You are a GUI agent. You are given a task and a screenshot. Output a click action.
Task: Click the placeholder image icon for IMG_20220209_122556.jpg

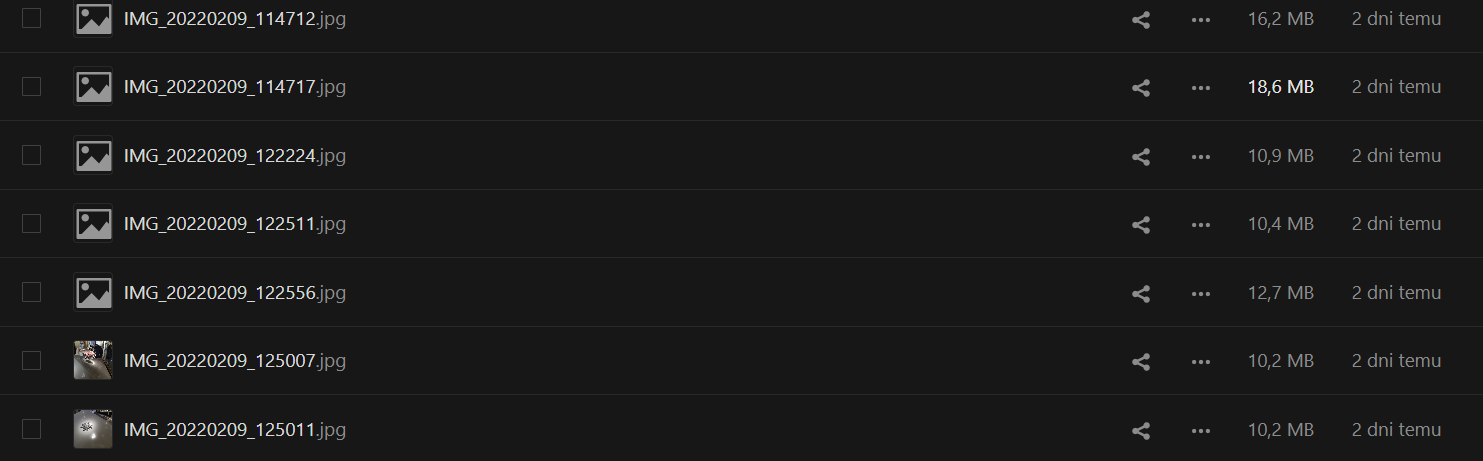tap(93, 293)
